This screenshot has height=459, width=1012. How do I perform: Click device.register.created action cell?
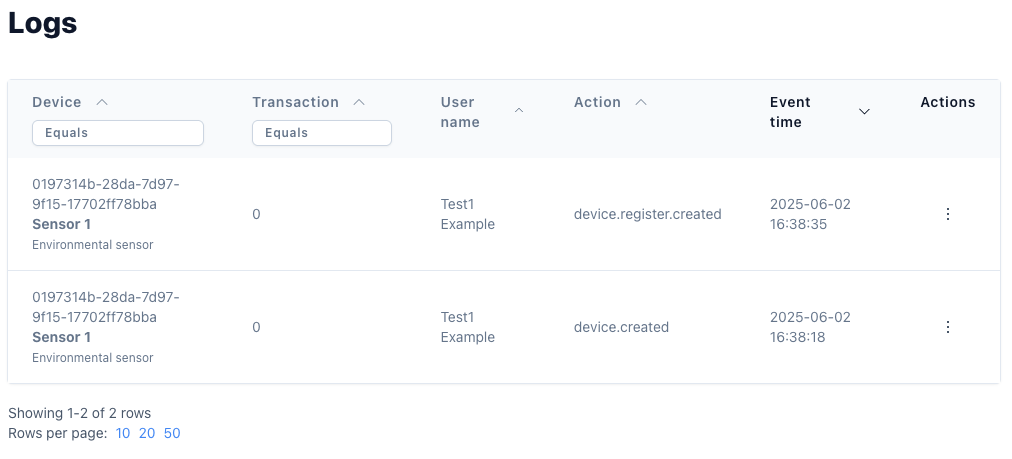click(x=647, y=214)
